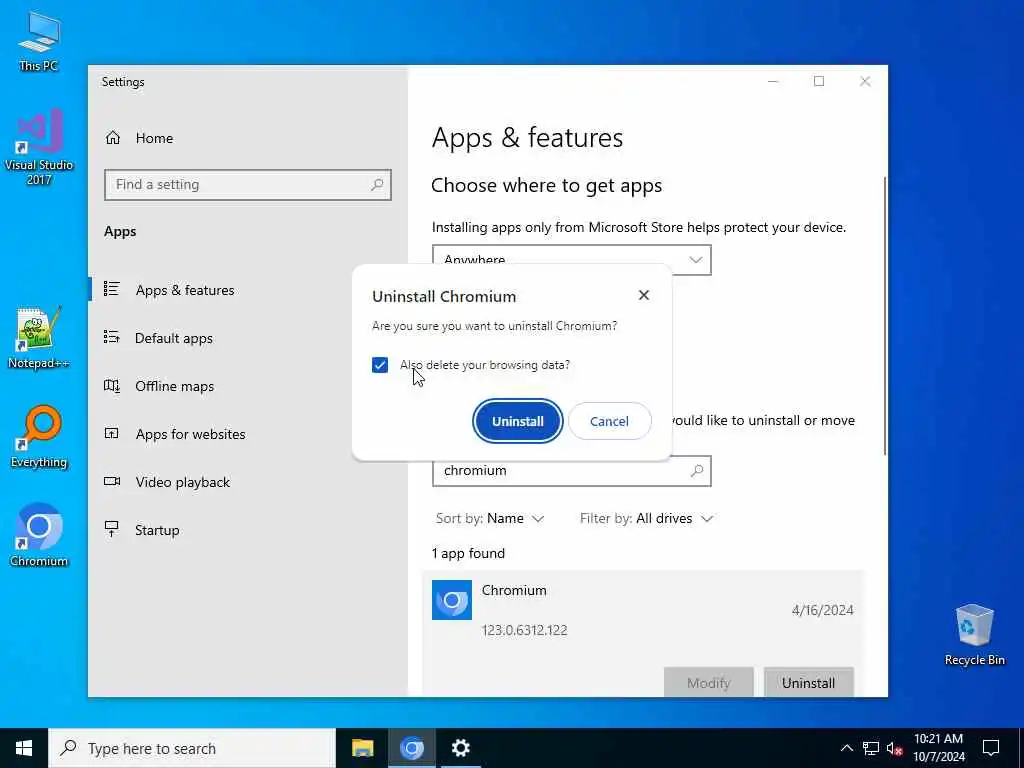Click the Uninstall button under Chromium entry
The image size is (1024, 768).
(808, 683)
